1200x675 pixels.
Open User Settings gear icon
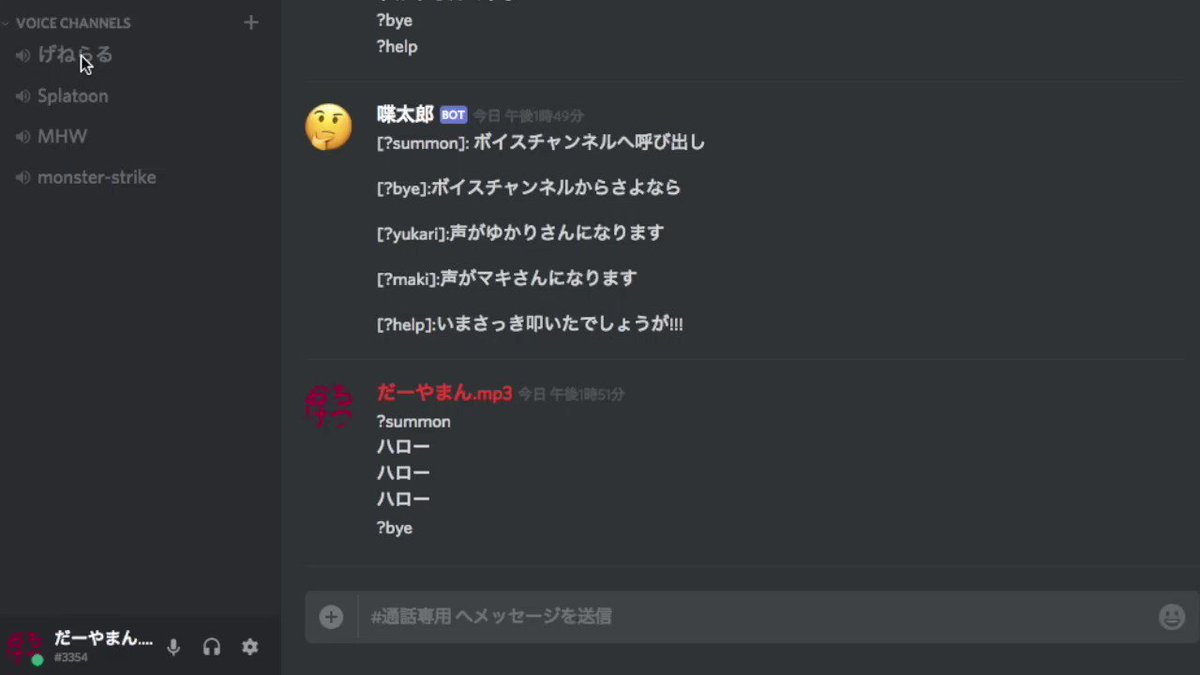coord(250,647)
